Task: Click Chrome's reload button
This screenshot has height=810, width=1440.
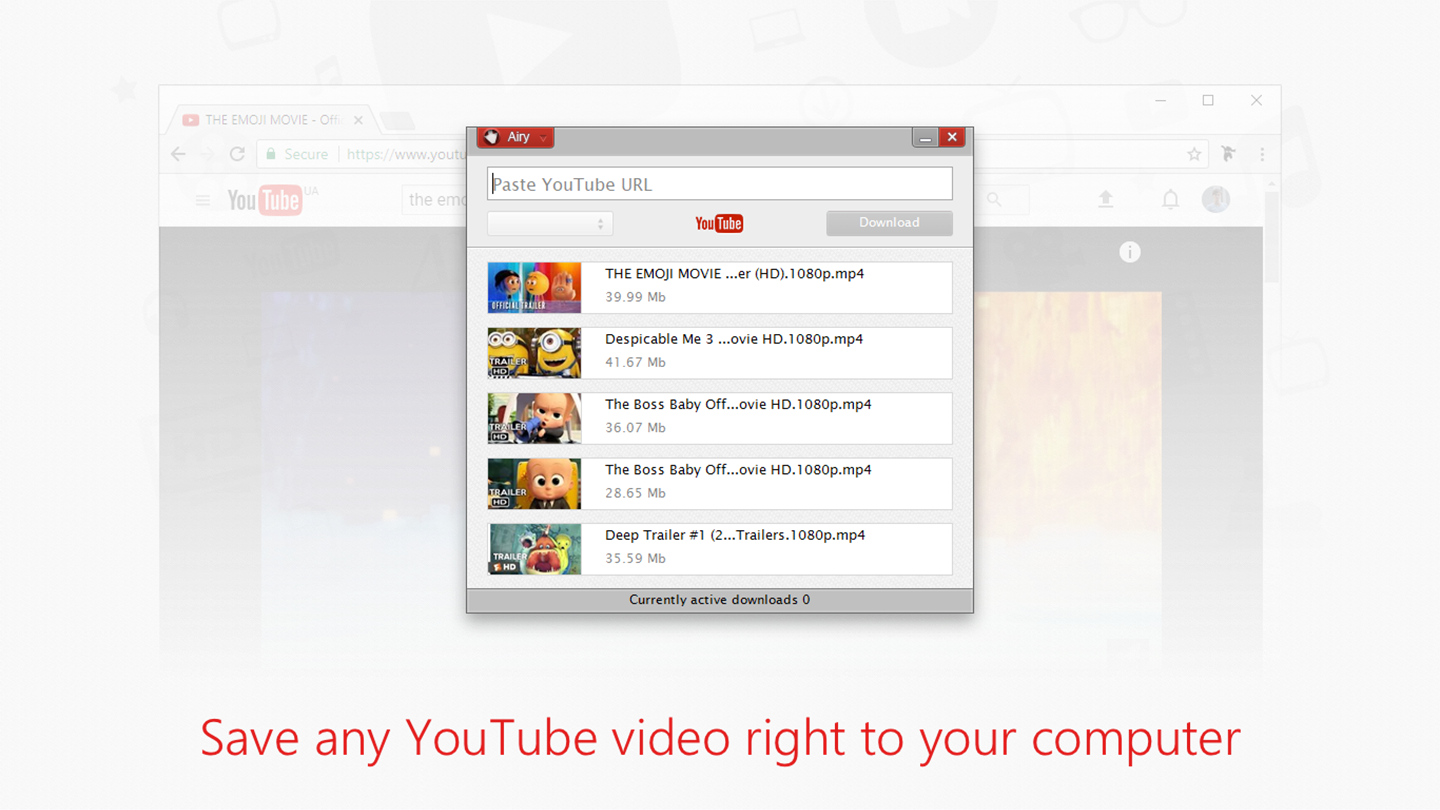Action: click(237, 154)
